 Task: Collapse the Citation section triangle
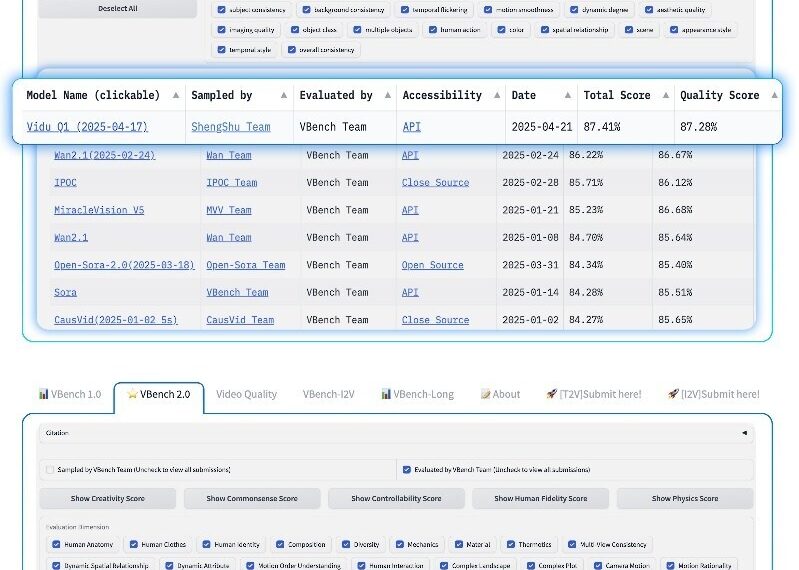(x=743, y=433)
